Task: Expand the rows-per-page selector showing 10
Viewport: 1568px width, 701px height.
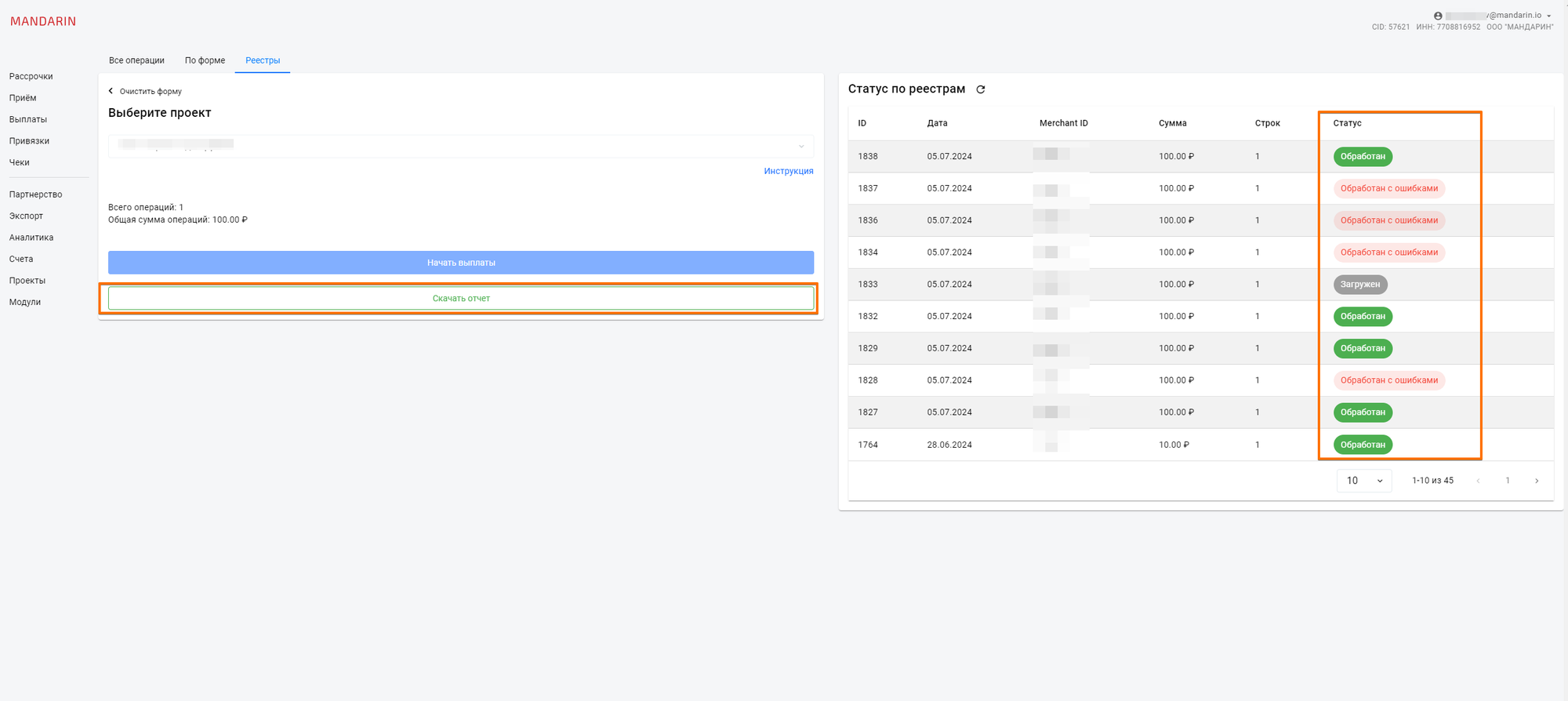Action: pyautogui.click(x=1363, y=481)
